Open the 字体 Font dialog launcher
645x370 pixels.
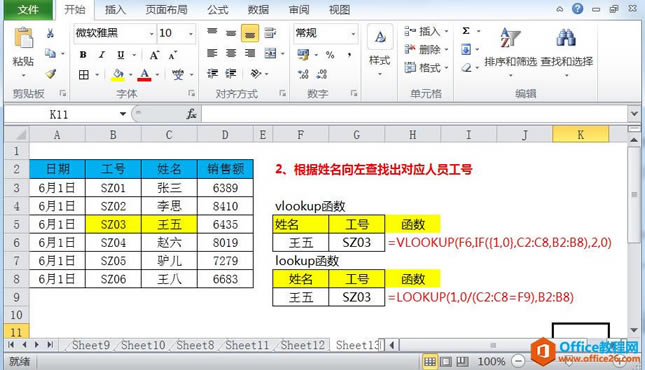tap(191, 93)
